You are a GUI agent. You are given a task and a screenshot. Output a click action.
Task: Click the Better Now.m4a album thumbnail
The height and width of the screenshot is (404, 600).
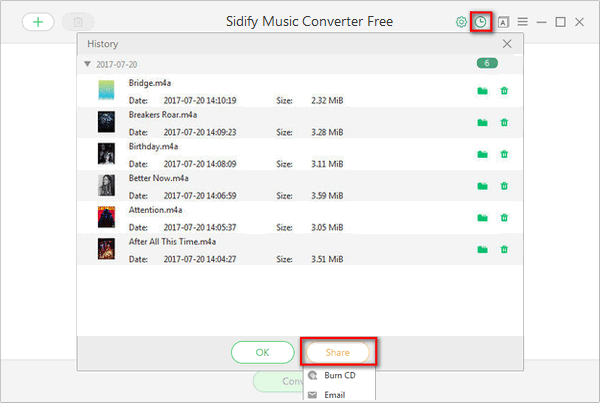(x=106, y=185)
